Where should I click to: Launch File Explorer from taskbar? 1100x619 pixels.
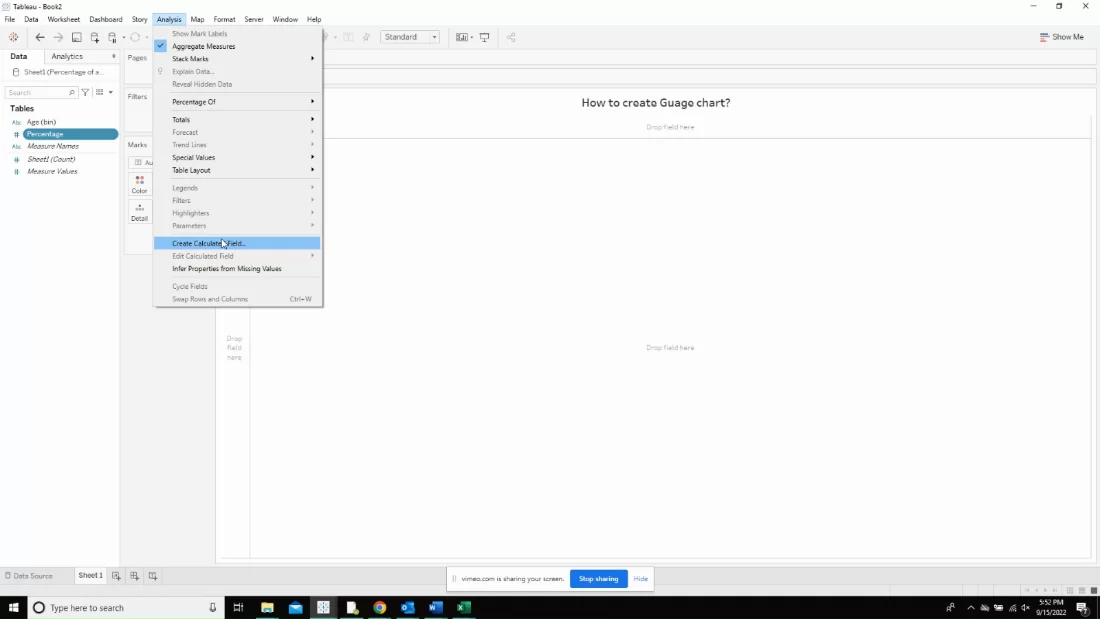point(267,608)
